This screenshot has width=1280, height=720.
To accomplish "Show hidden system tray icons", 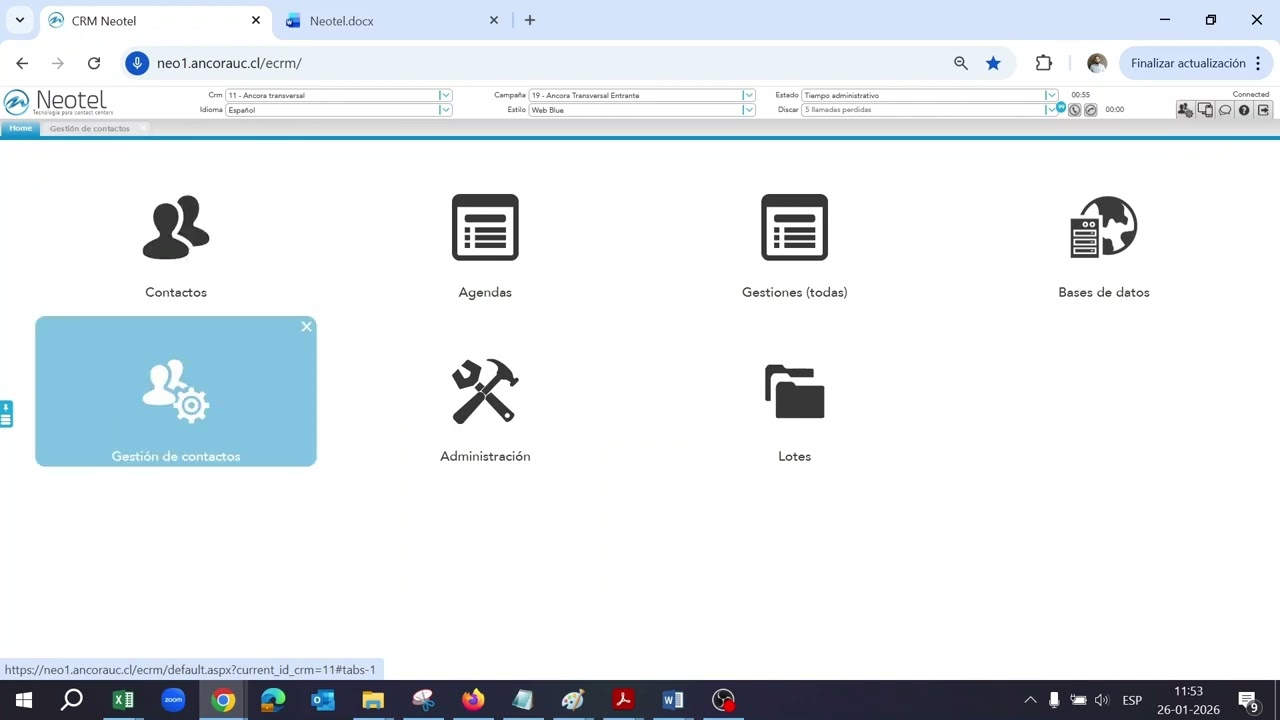I will tap(1030, 700).
